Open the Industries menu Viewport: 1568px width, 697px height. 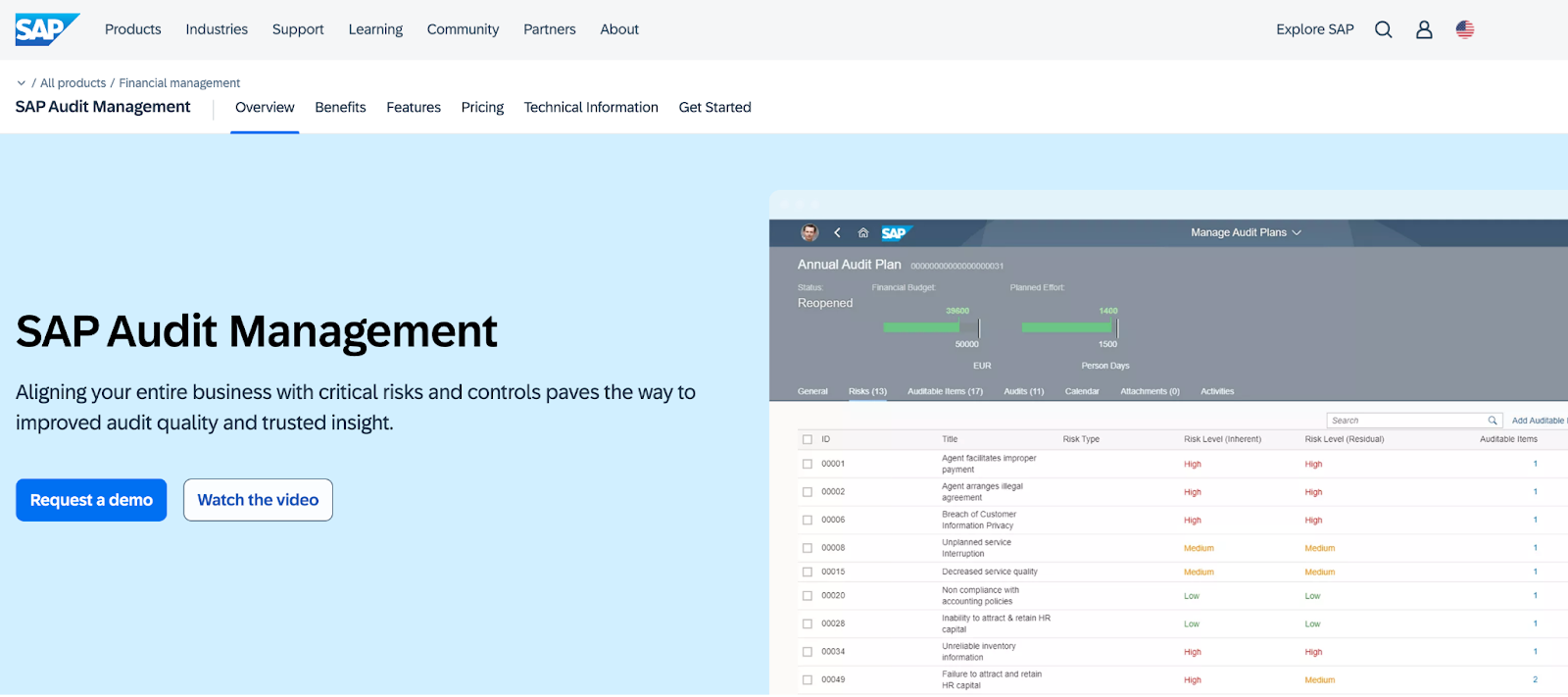click(x=217, y=29)
